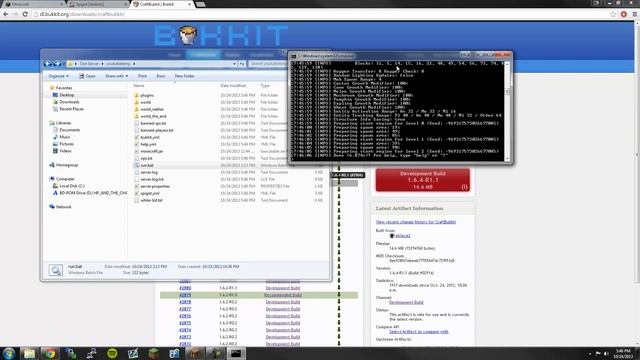Viewport: 640px width, 360px height.
Task: Open the plugins folder in Explorer
Action: (x=147, y=95)
